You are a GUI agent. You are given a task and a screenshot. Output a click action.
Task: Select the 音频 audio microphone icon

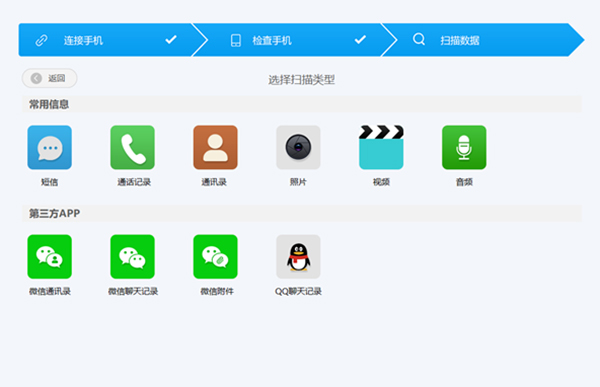tap(464, 147)
